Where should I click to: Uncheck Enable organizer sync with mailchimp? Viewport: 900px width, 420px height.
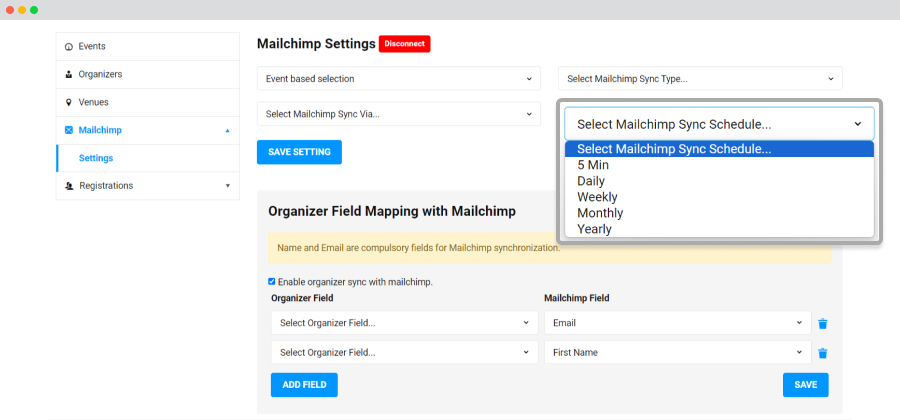[x=271, y=282]
